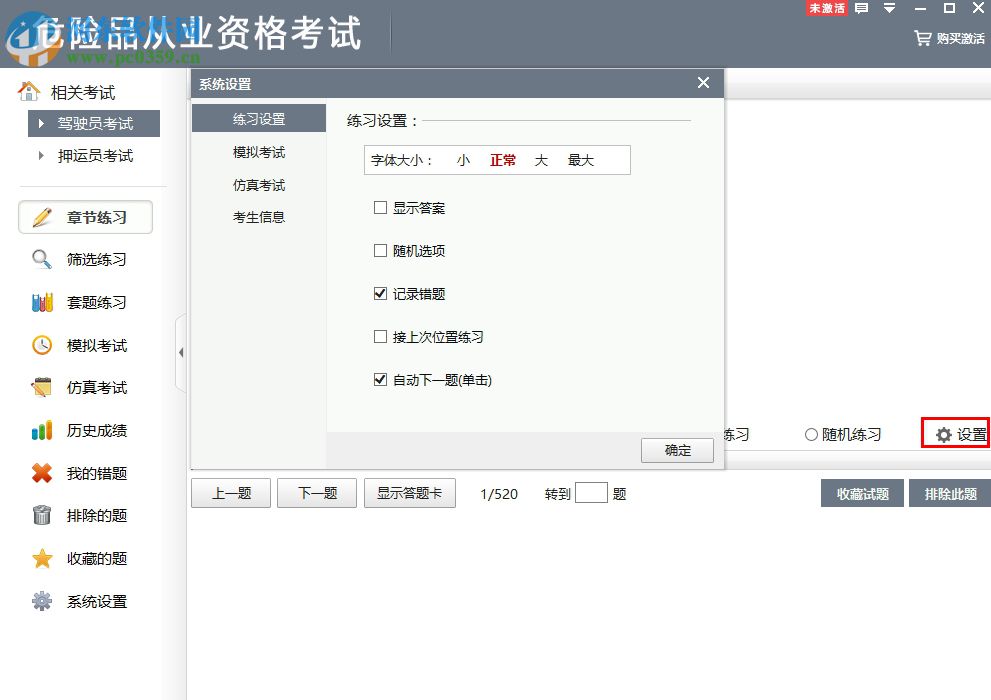View 历史成绩 chart icon
The width and height of the screenshot is (991, 700).
point(40,430)
